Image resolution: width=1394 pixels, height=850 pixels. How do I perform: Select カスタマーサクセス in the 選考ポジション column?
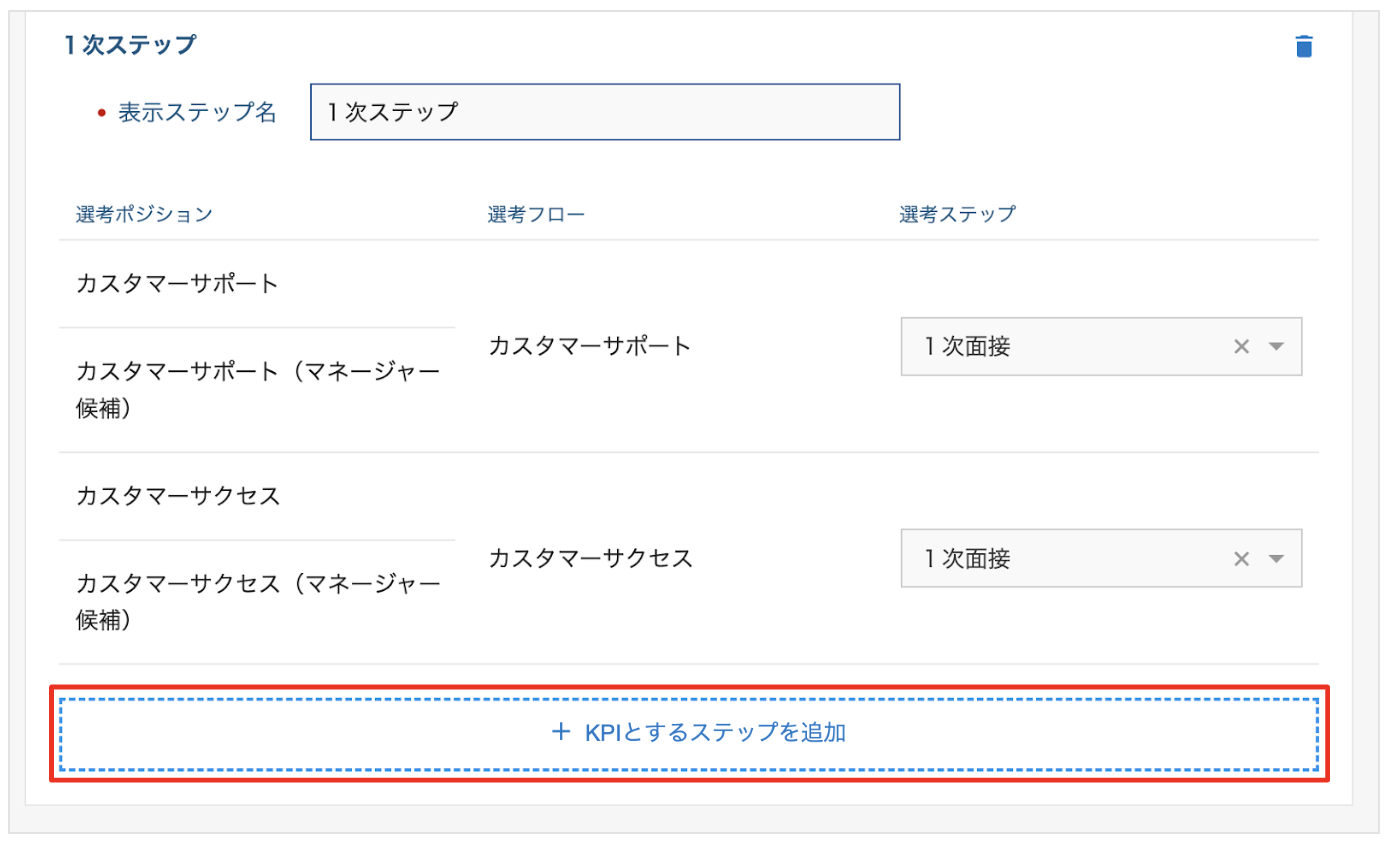(x=178, y=496)
